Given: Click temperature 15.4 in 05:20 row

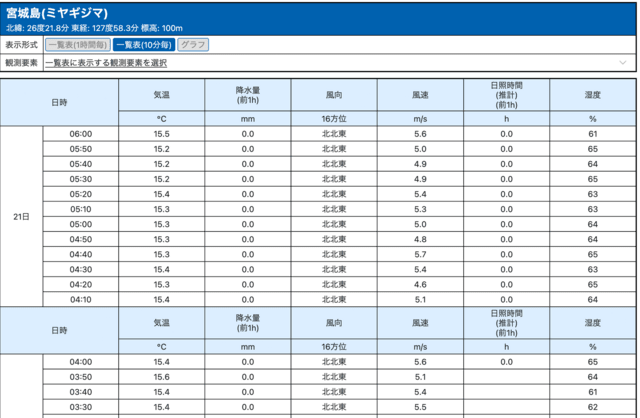Looking at the screenshot, I should click(x=162, y=194).
